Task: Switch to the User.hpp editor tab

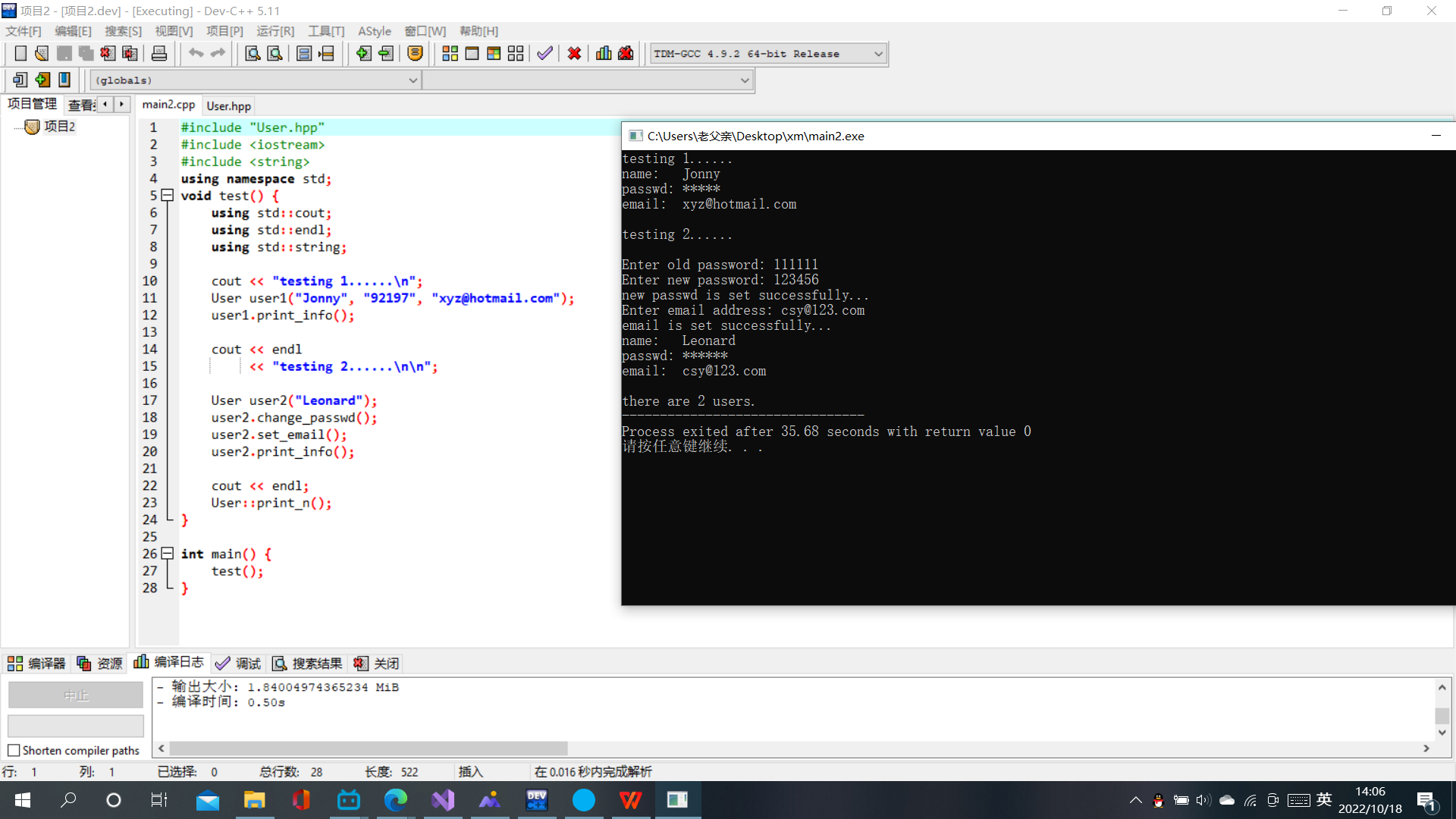Action: point(228,106)
